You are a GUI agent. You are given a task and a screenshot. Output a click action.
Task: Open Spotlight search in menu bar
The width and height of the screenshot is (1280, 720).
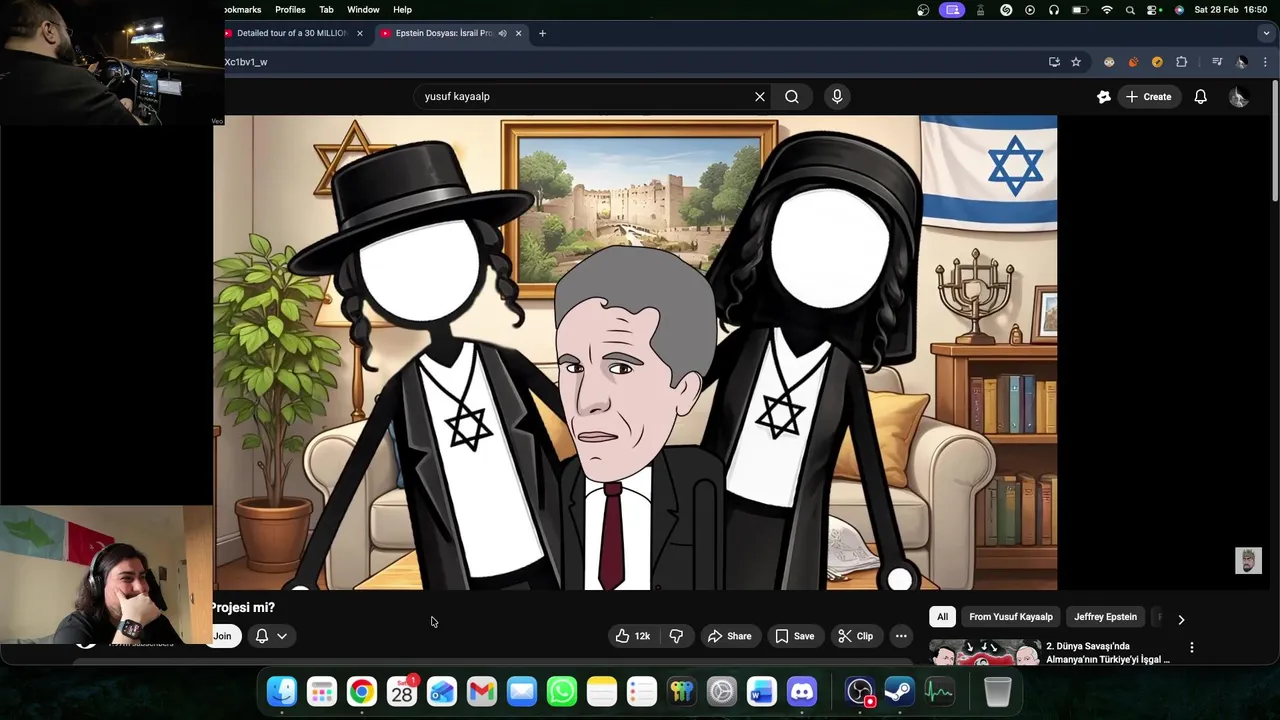1130,10
